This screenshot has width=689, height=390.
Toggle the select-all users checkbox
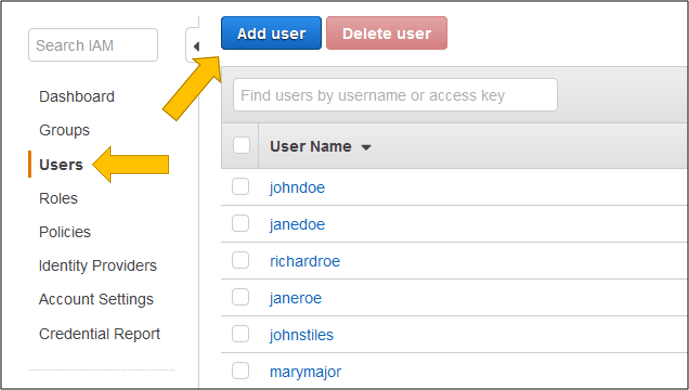(x=241, y=145)
